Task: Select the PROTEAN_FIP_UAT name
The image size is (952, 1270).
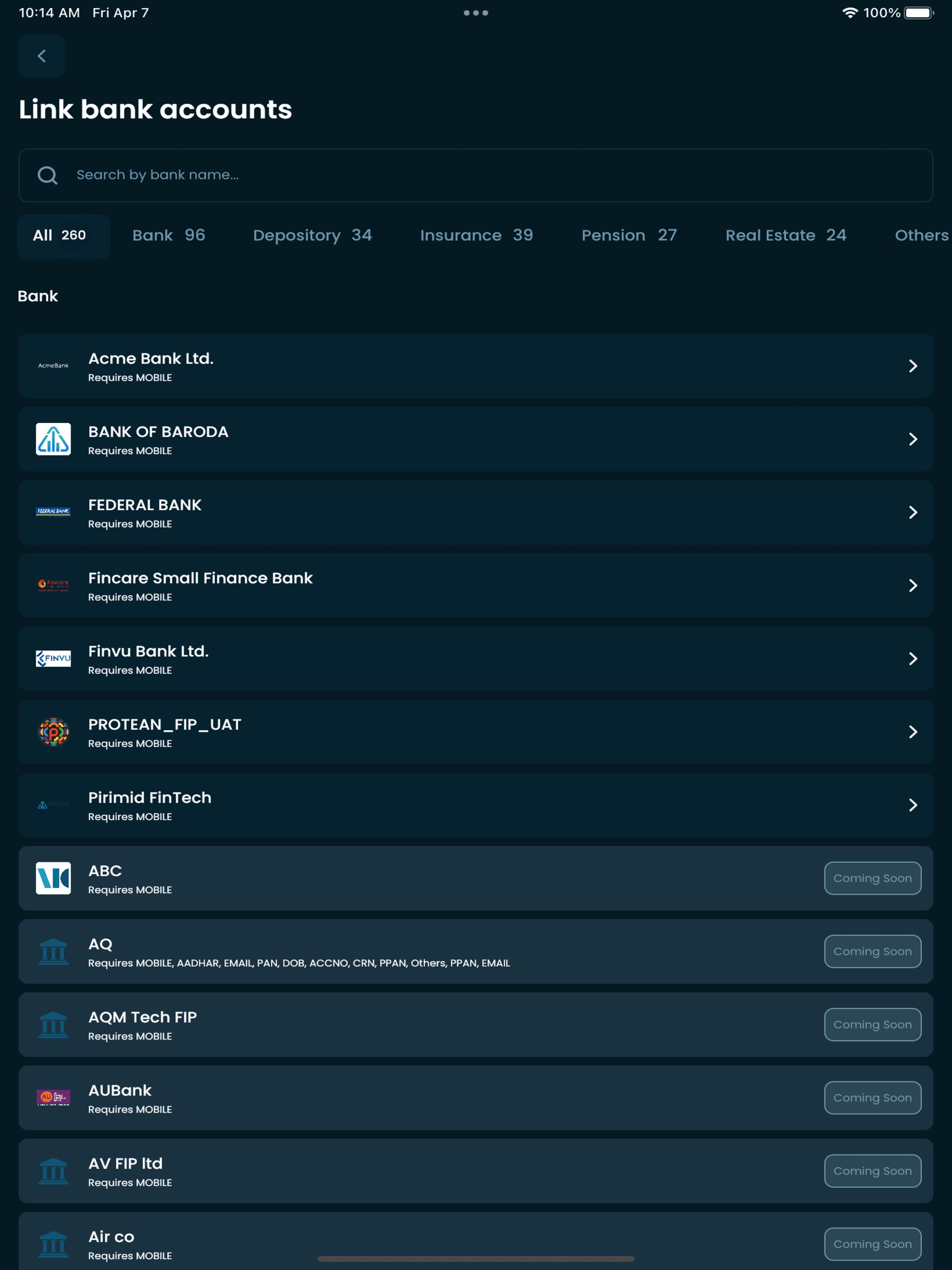Action: click(165, 725)
